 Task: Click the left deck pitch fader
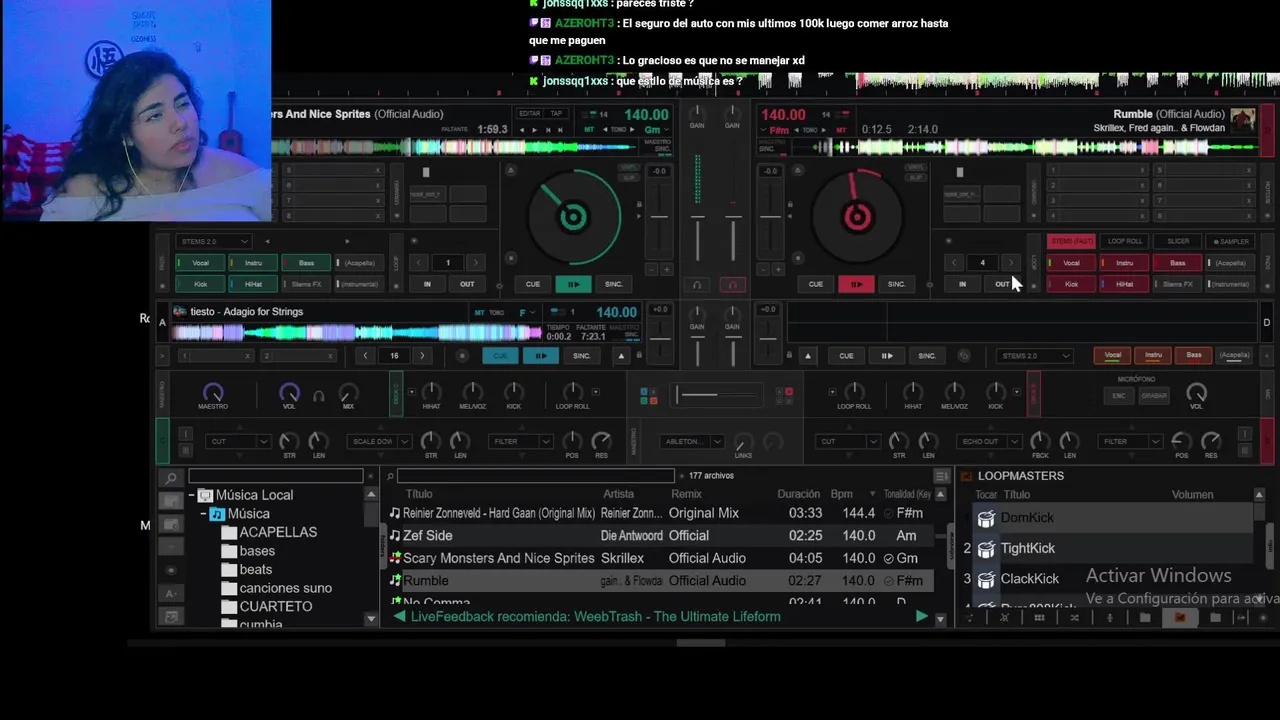click(x=659, y=218)
